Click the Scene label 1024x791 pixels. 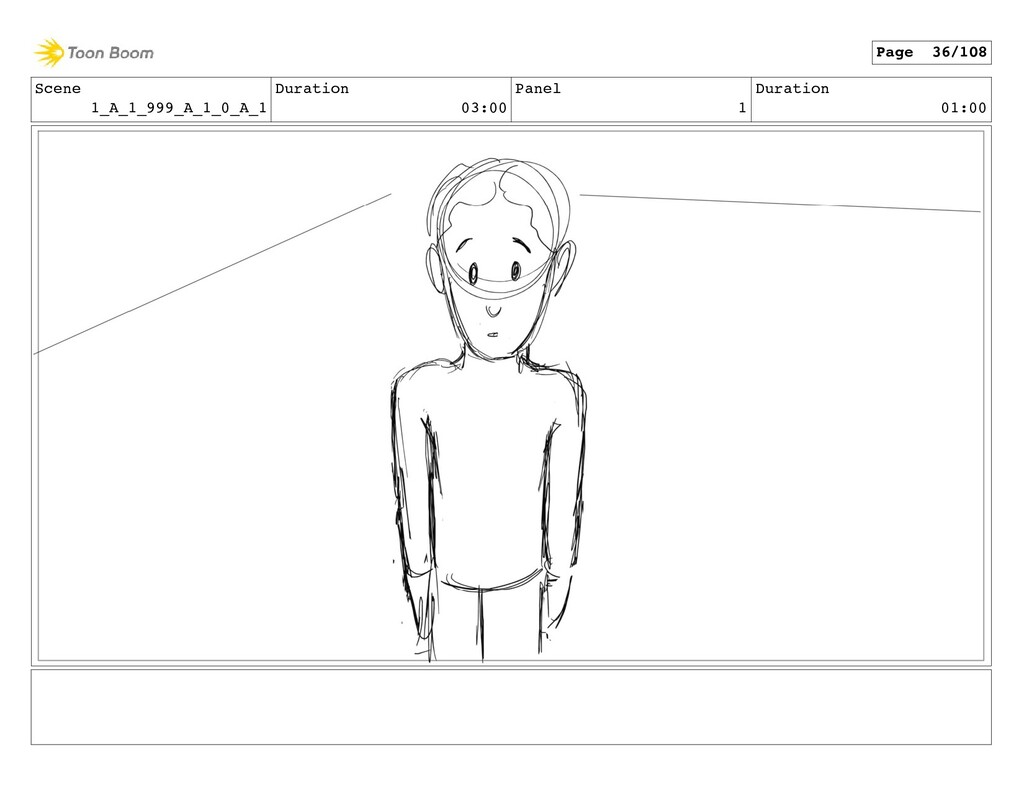pos(57,89)
